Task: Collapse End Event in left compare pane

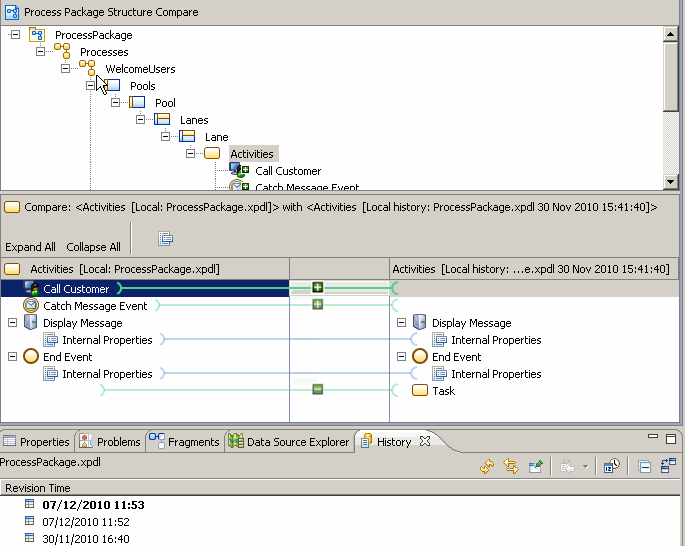Action: coord(12,357)
